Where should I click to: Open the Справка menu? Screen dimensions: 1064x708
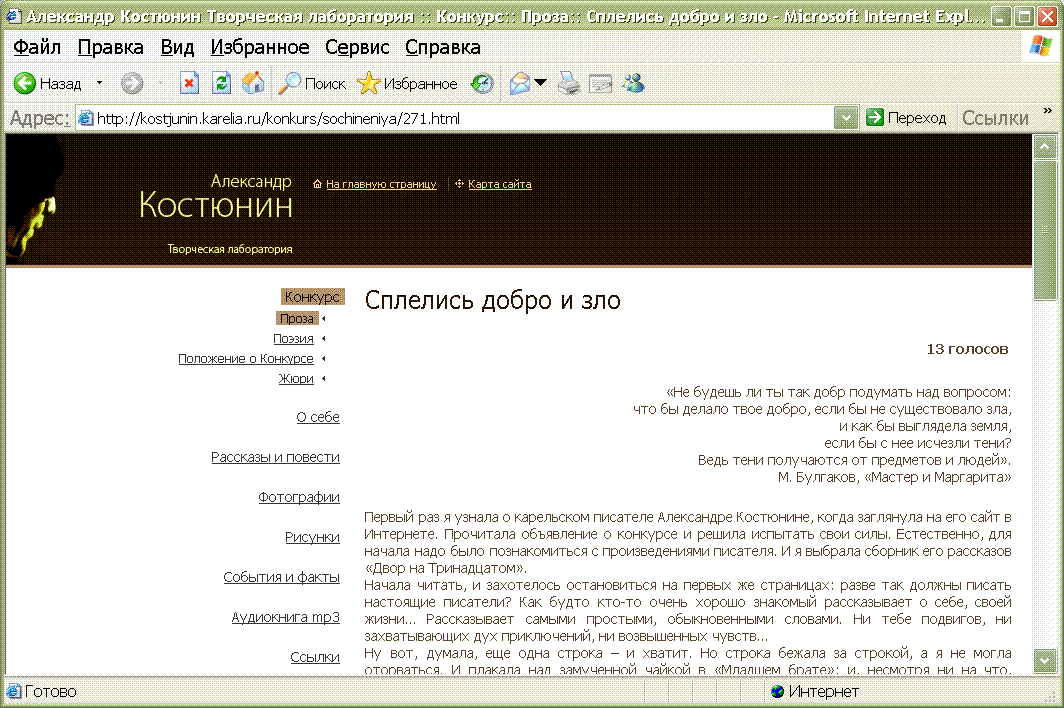pos(443,47)
